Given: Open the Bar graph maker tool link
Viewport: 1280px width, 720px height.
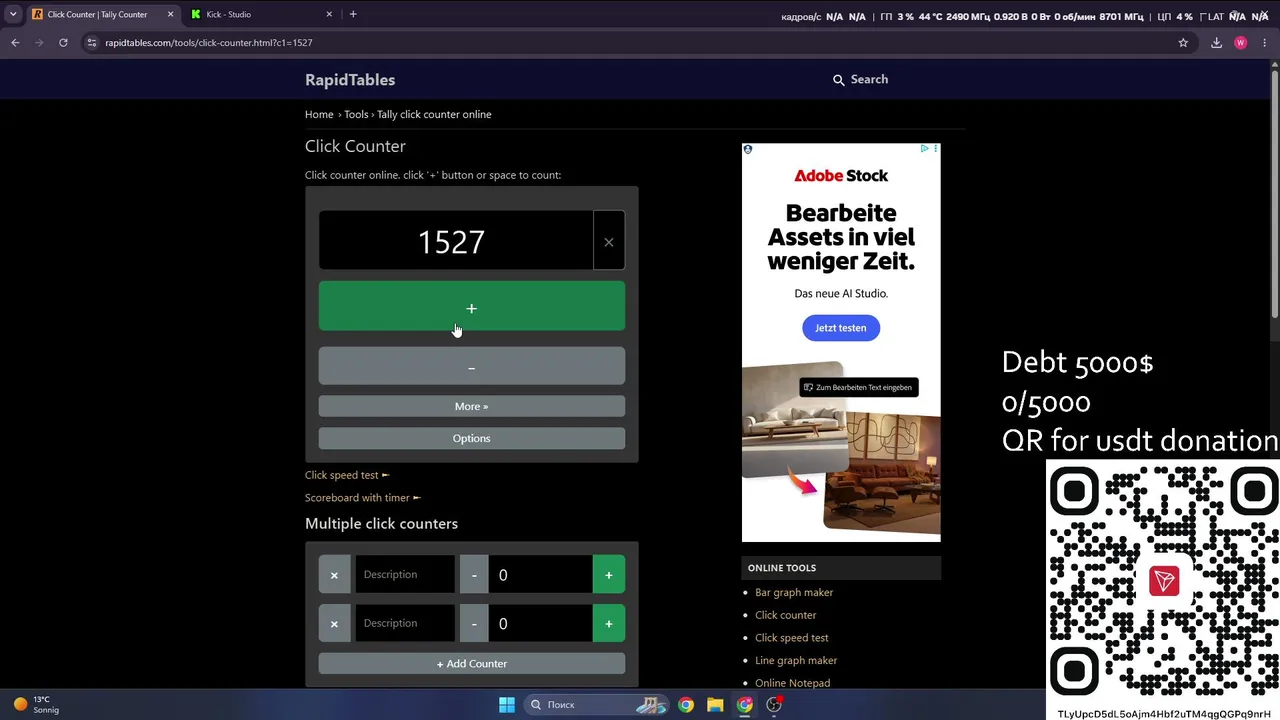Looking at the screenshot, I should [794, 592].
